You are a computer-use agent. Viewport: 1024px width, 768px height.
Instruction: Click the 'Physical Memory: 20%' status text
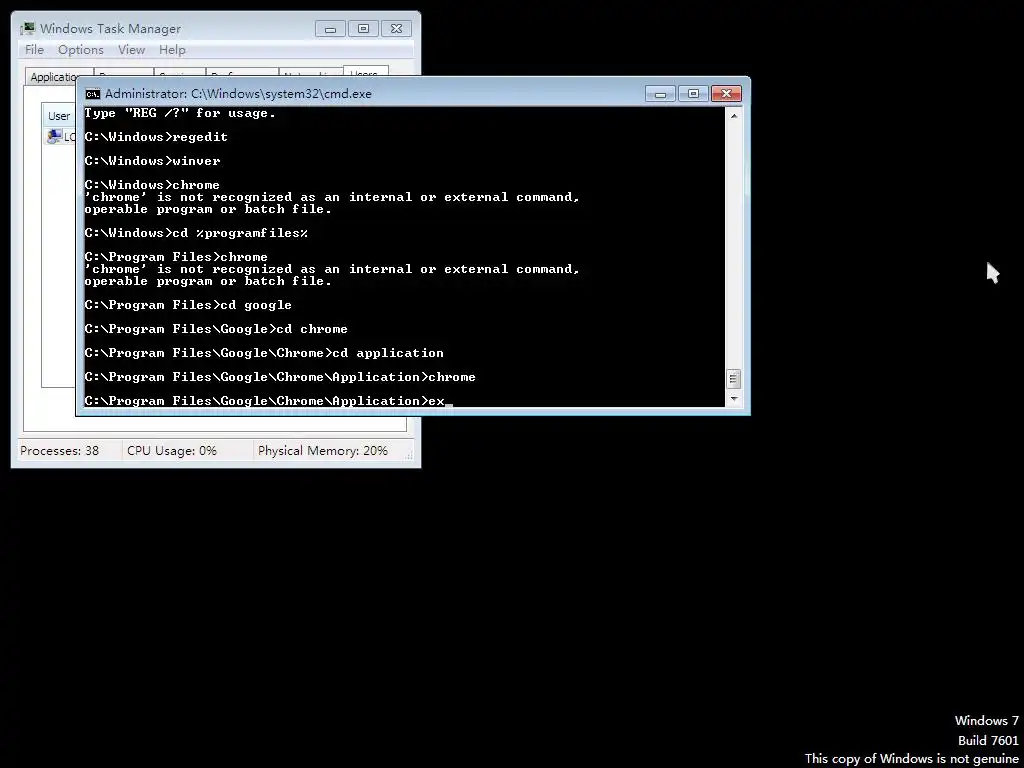(x=323, y=451)
